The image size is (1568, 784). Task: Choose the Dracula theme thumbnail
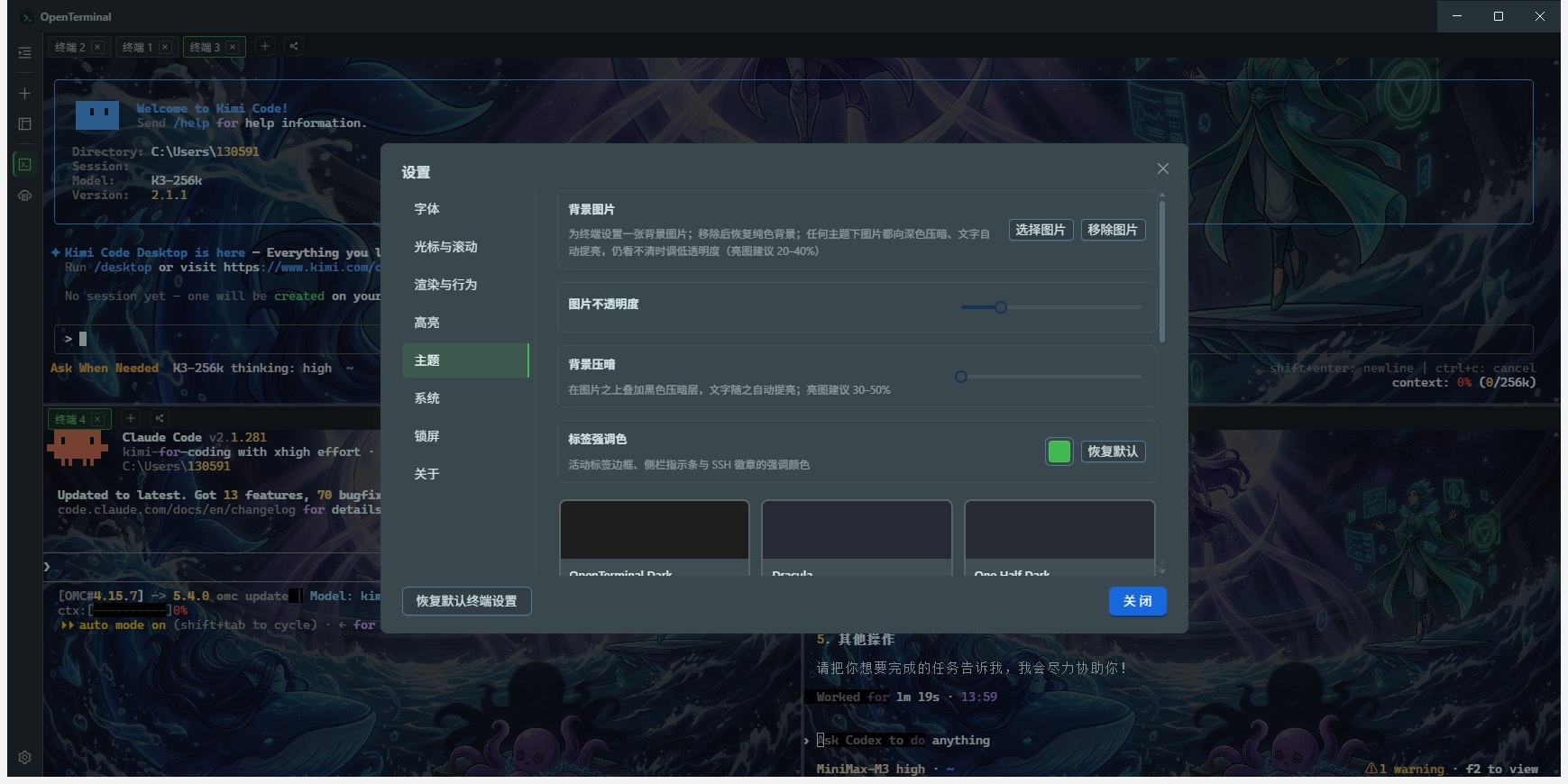pyautogui.click(x=857, y=538)
